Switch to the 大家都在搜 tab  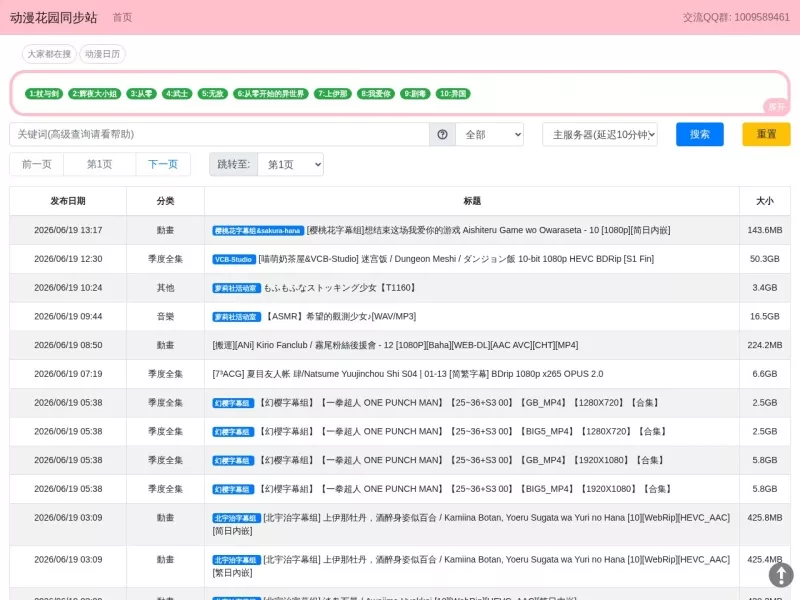point(49,54)
